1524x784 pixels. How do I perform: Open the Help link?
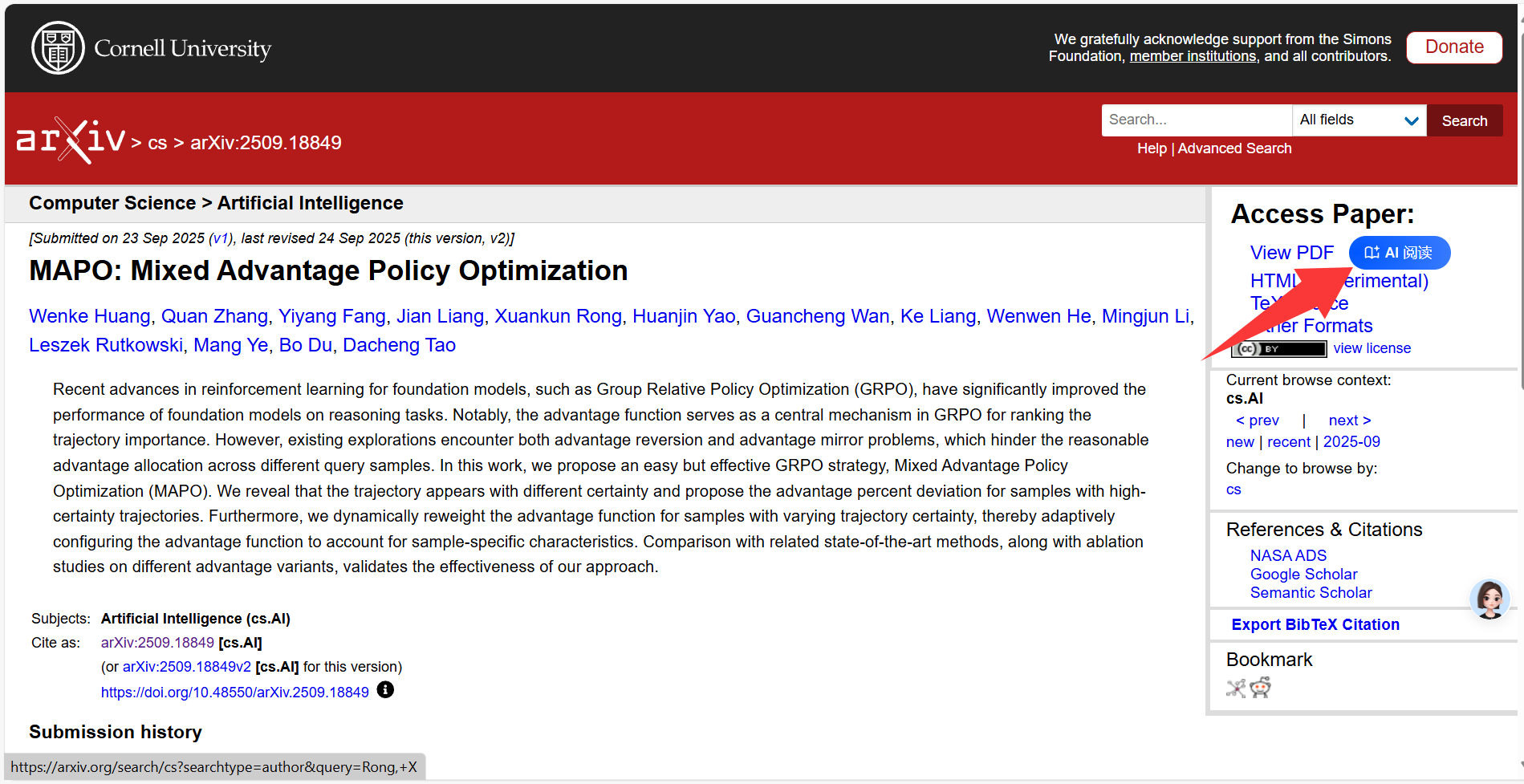[1152, 148]
